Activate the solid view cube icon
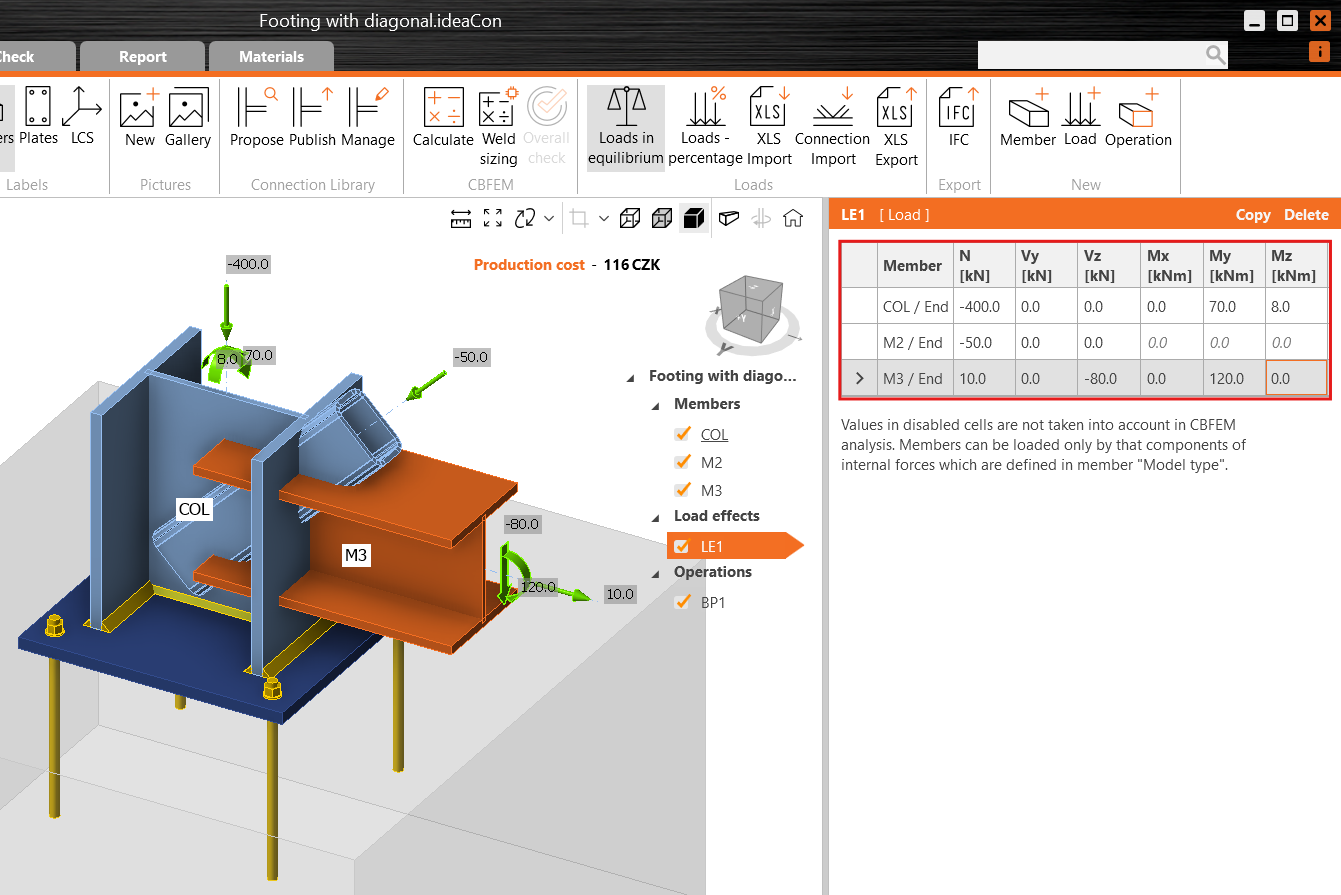 [x=694, y=218]
